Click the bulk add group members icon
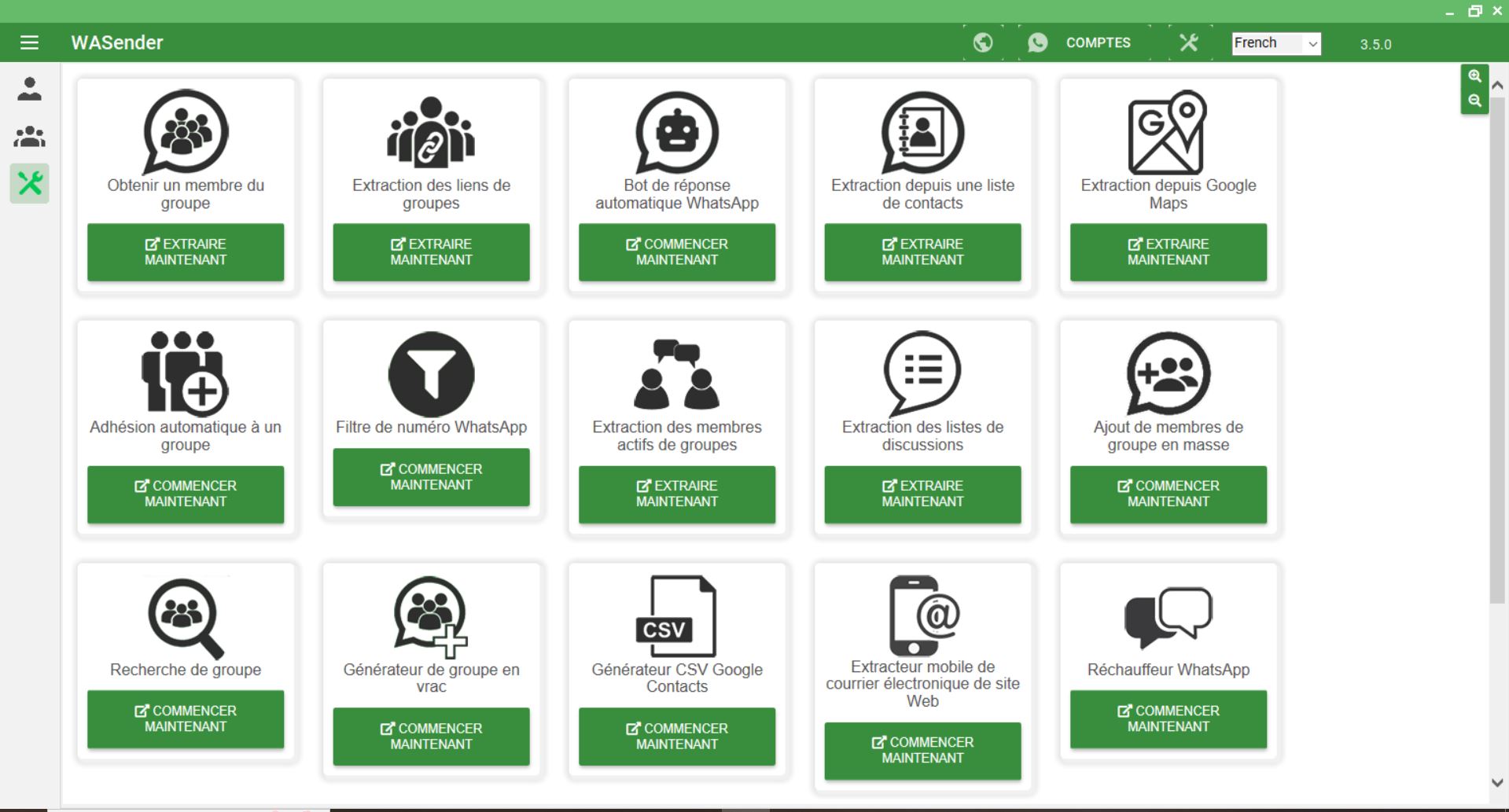 coord(1168,374)
